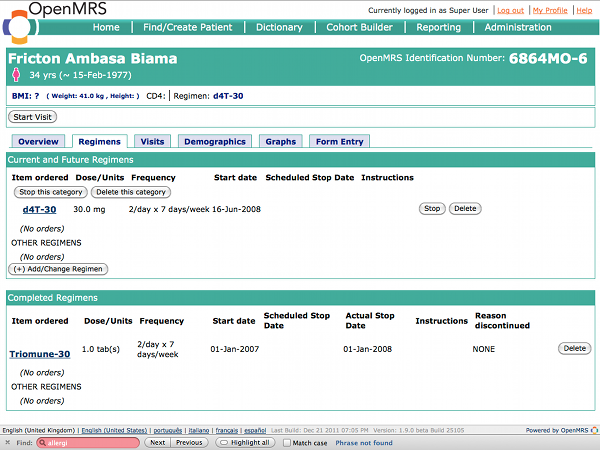Toggle the Highlight all button
This screenshot has width=600, height=450.
coord(245,442)
